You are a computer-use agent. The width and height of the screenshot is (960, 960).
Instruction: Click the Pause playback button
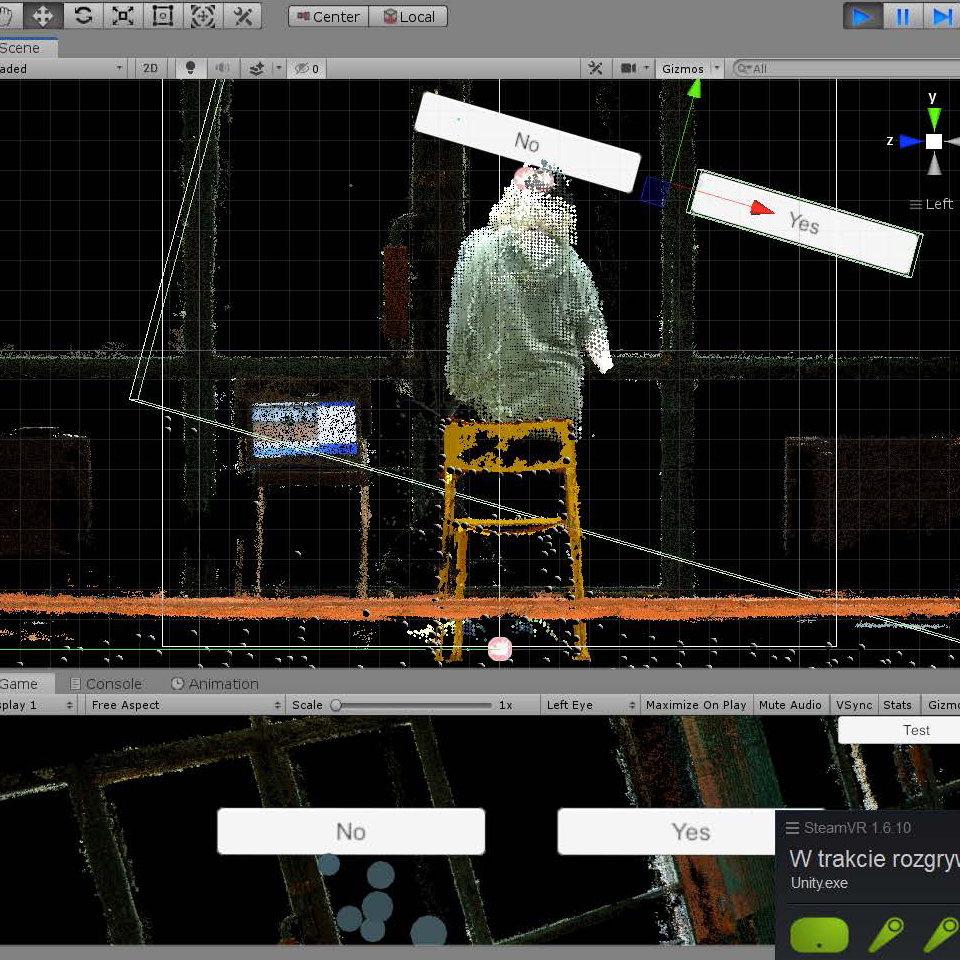902,17
